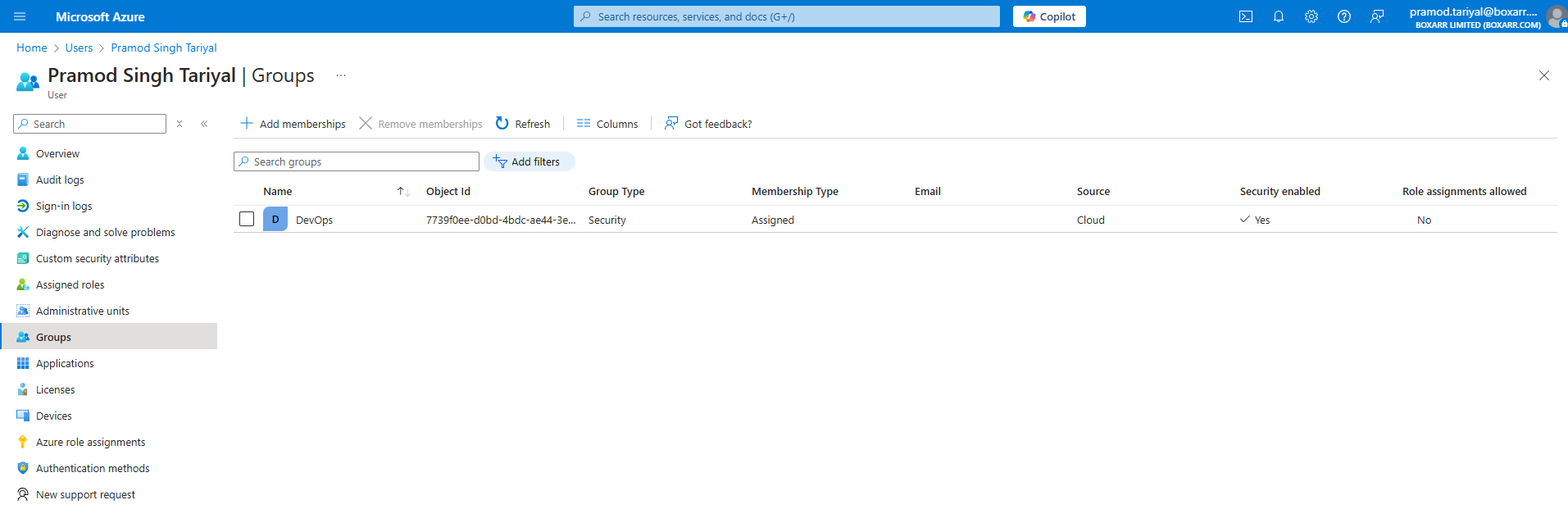Click Add memberships

click(293, 124)
